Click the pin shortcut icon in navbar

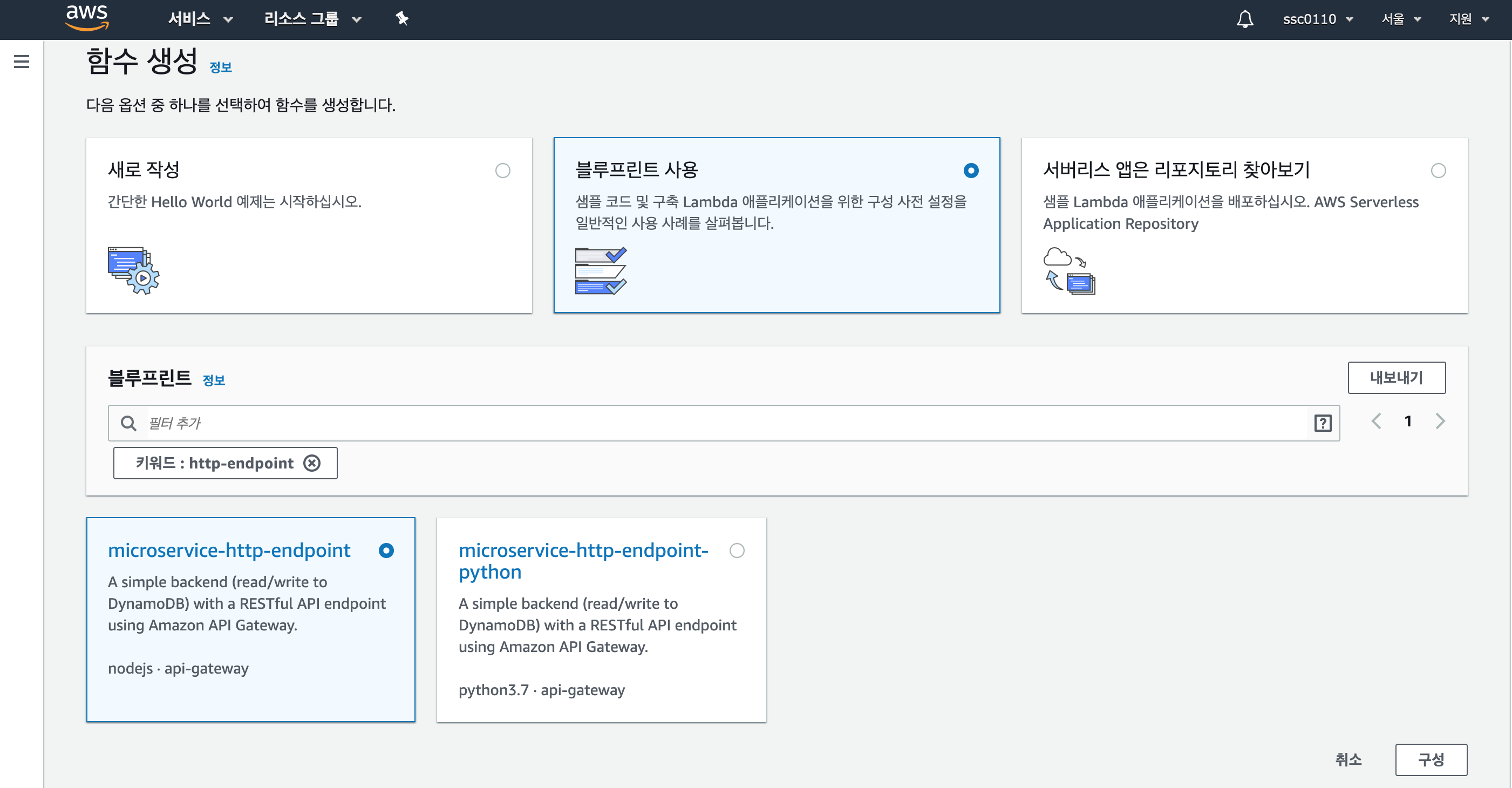pyautogui.click(x=402, y=19)
